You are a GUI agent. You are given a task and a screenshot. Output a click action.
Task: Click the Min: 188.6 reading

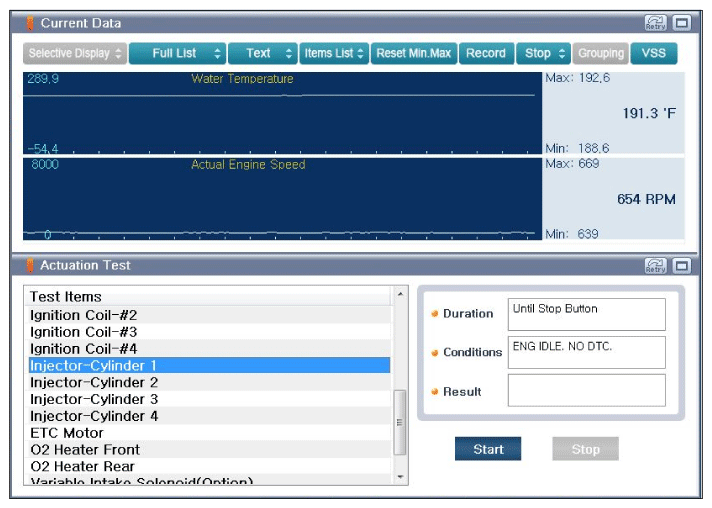(x=577, y=148)
